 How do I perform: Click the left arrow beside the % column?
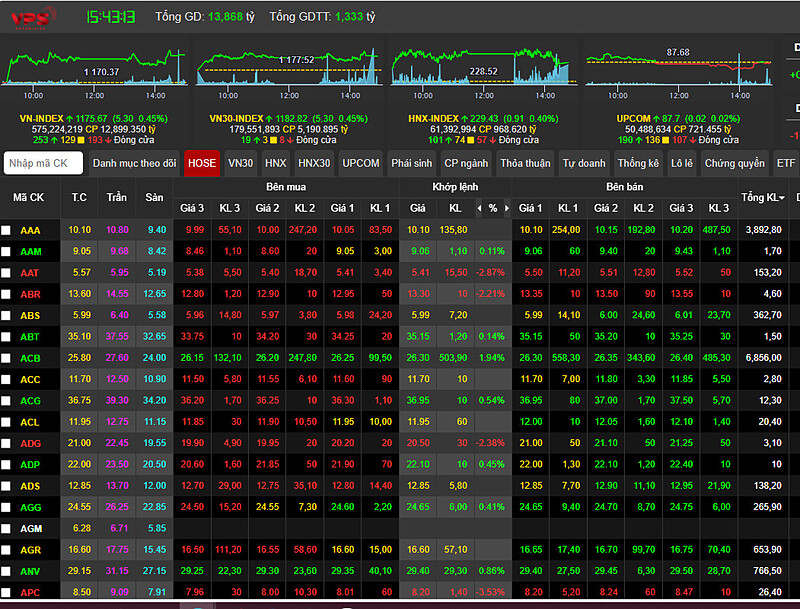[x=479, y=208]
